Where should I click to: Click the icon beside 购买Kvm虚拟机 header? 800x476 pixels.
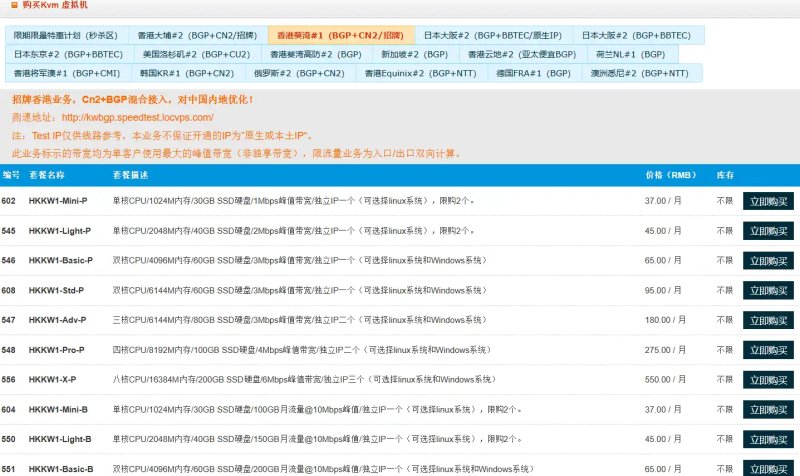tap(14, 5)
